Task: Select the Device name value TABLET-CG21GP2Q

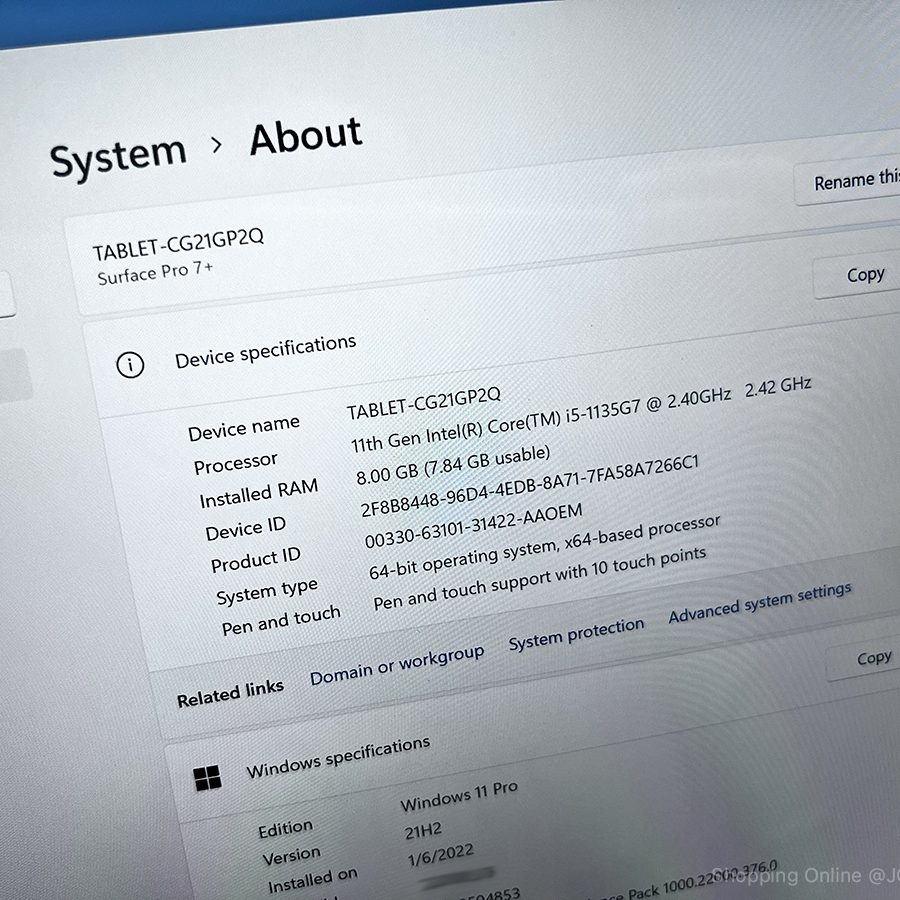Action: [424, 403]
